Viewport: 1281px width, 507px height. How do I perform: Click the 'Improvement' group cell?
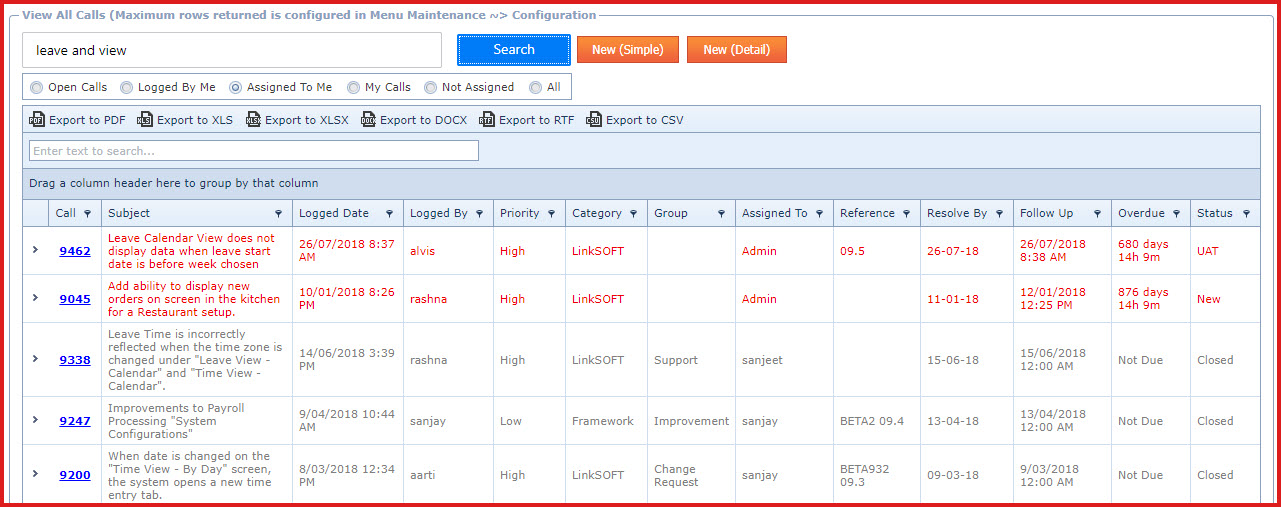coord(691,421)
